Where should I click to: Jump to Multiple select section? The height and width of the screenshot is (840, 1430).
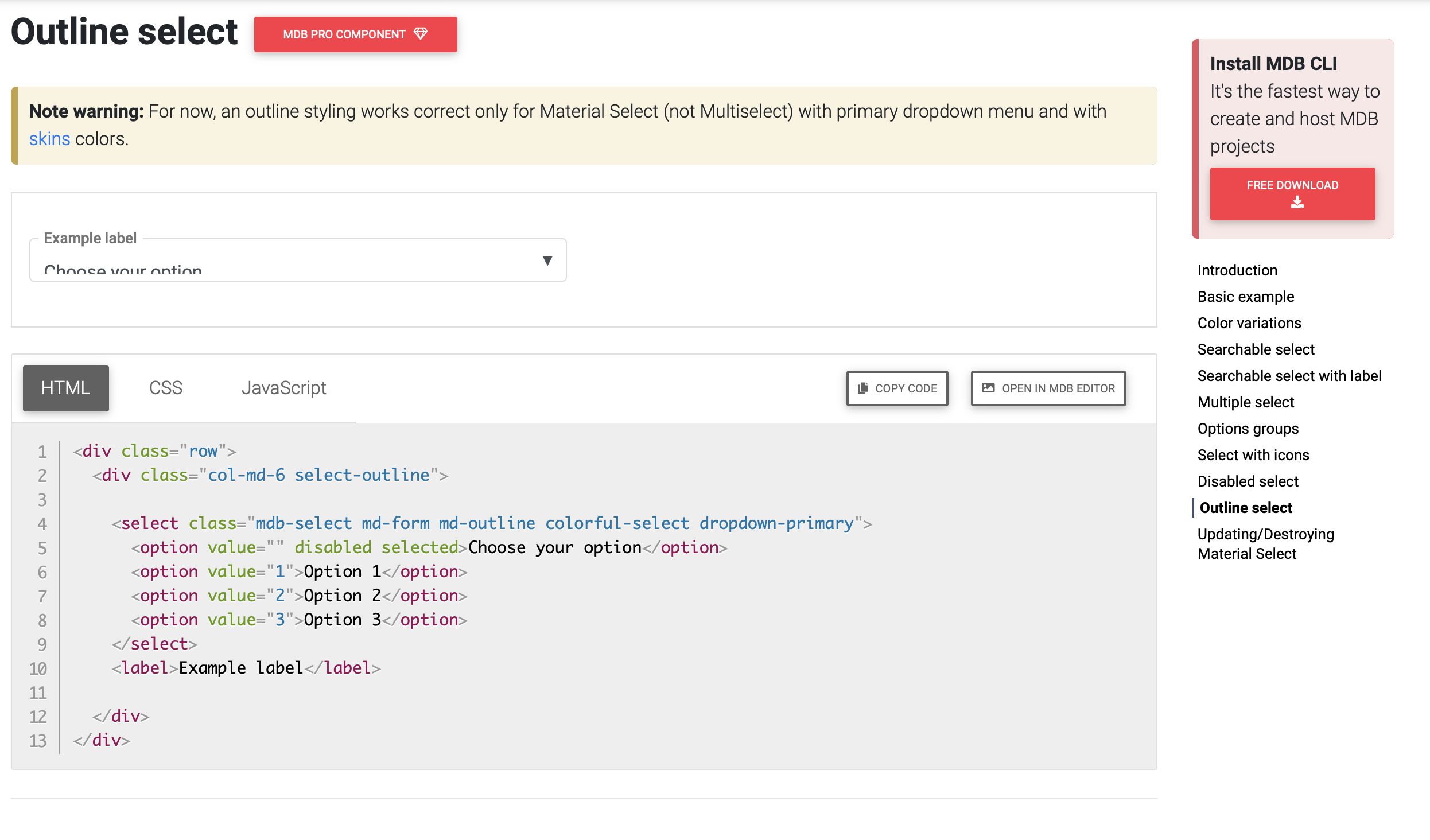pyautogui.click(x=1246, y=402)
